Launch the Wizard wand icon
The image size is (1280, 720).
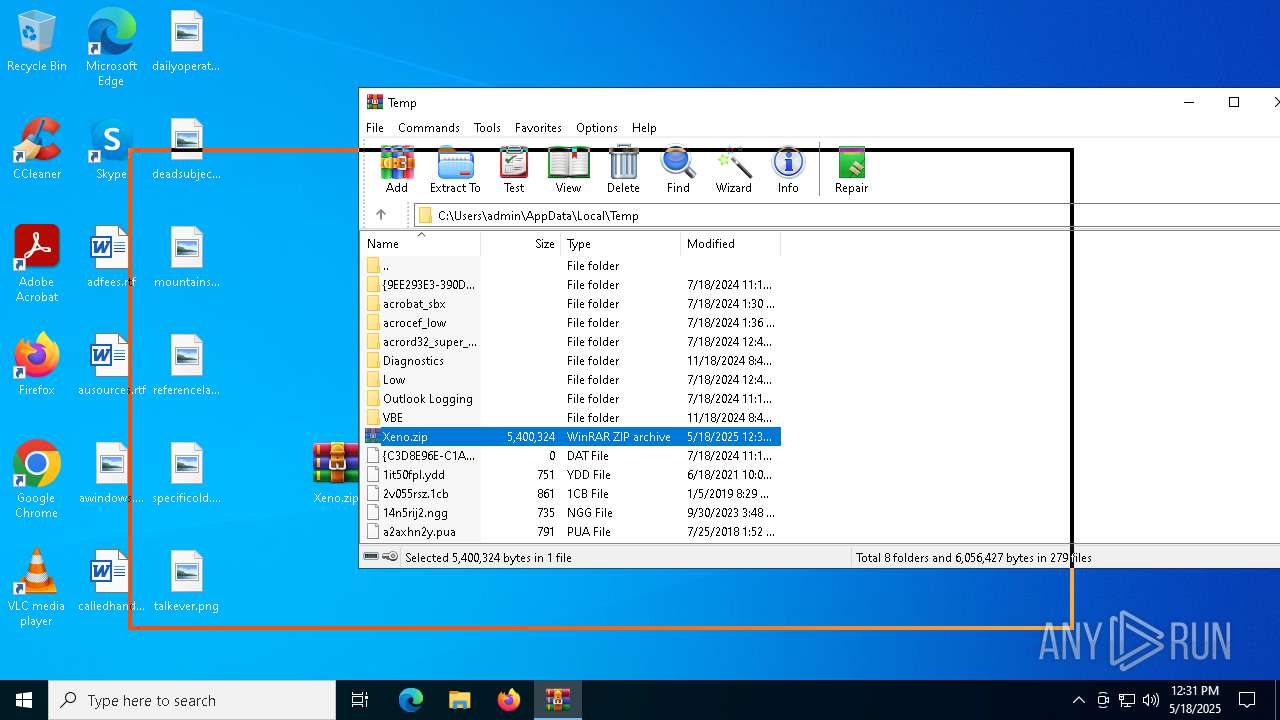point(733,169)
